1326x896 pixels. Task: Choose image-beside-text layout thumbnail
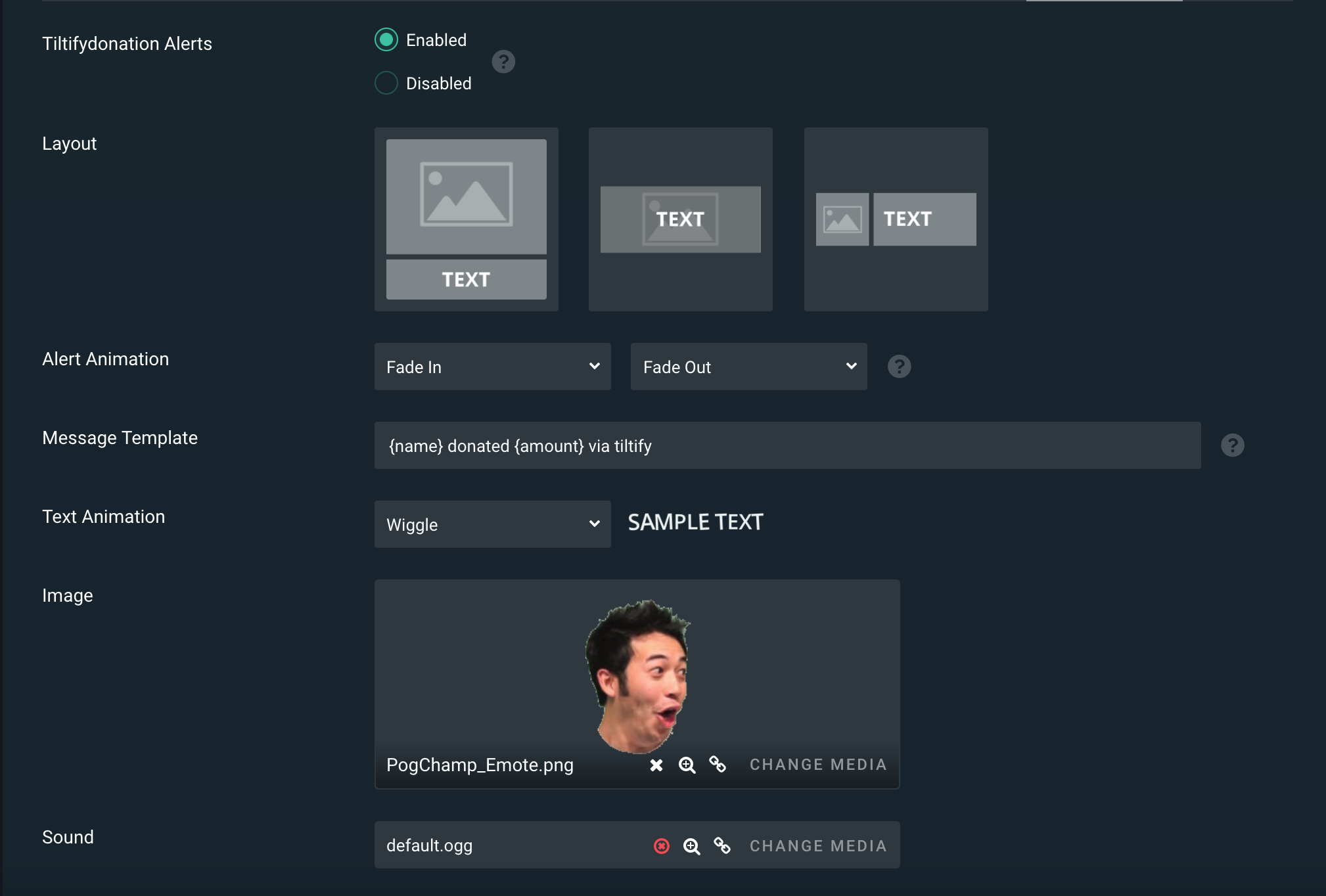[x=896, y=219]
